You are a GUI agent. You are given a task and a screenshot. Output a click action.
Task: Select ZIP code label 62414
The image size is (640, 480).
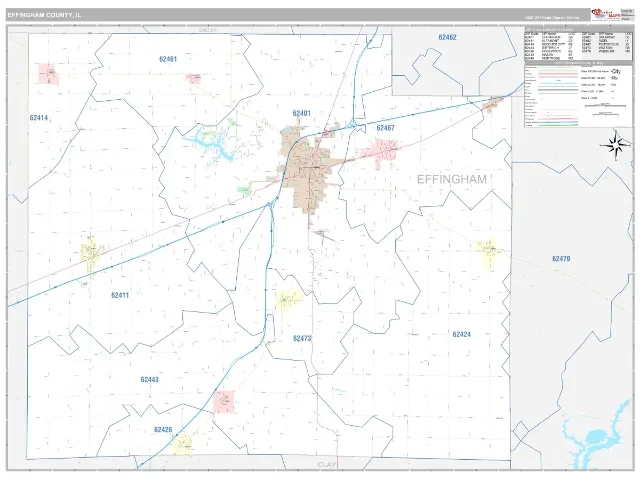(x=39, y=118)
